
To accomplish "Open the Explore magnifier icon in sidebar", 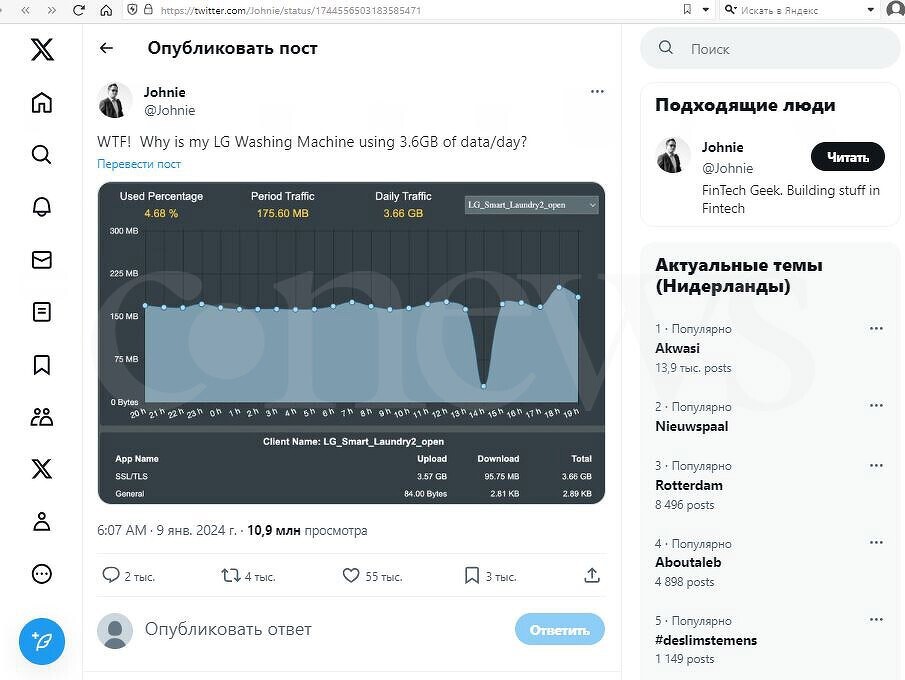I will 41,154.
